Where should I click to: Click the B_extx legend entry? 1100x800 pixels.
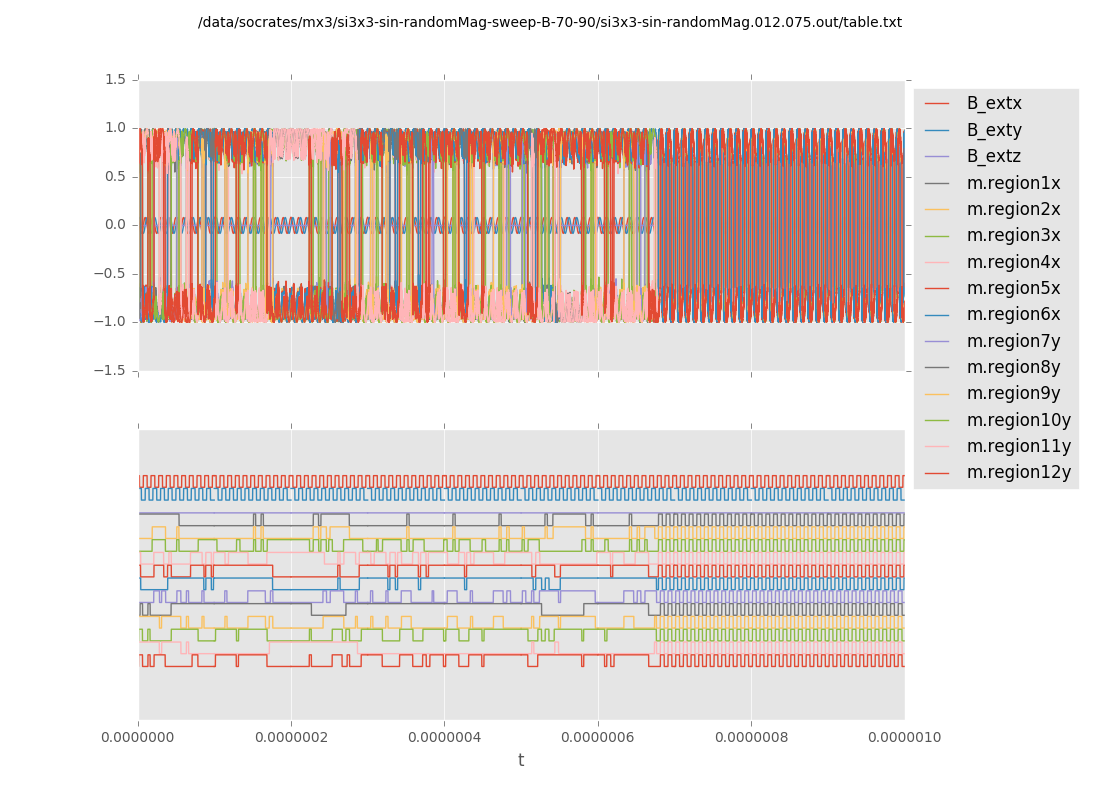(993, 103)
